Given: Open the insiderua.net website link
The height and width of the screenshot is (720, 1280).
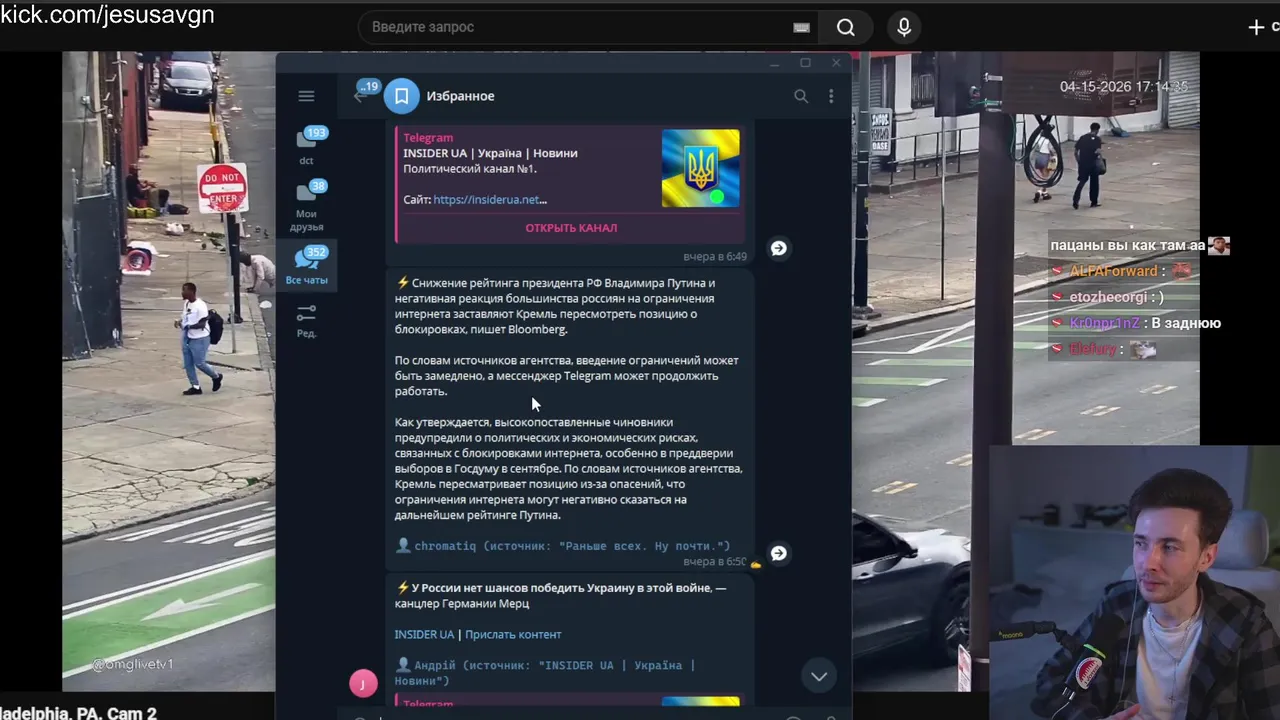Looking at the screenshot, I should [x=490, y=200].
